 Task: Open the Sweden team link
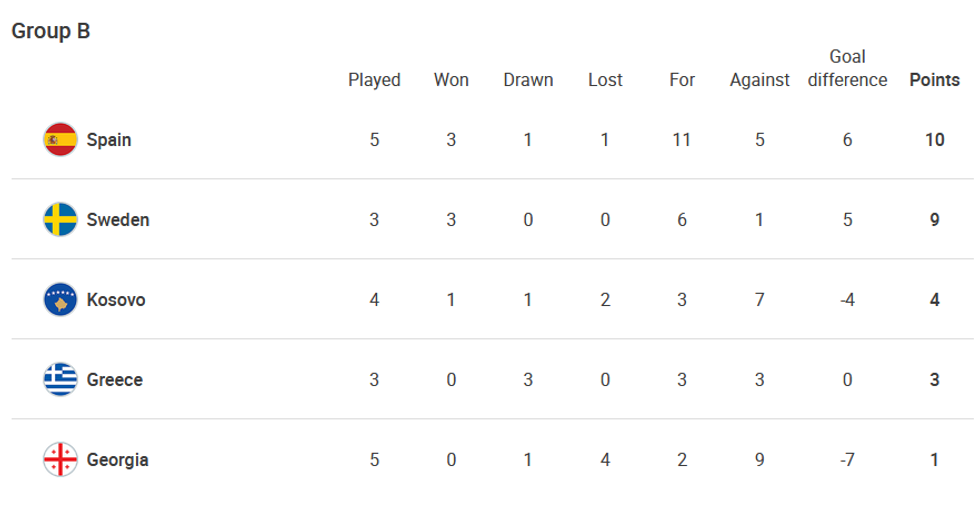118,220
